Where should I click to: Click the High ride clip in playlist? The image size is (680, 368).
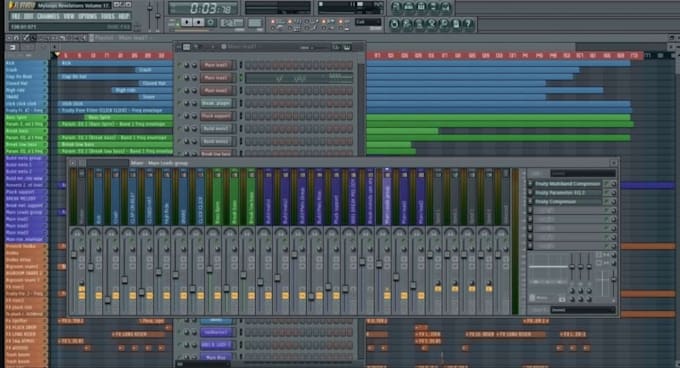click(x=143, y=90)
